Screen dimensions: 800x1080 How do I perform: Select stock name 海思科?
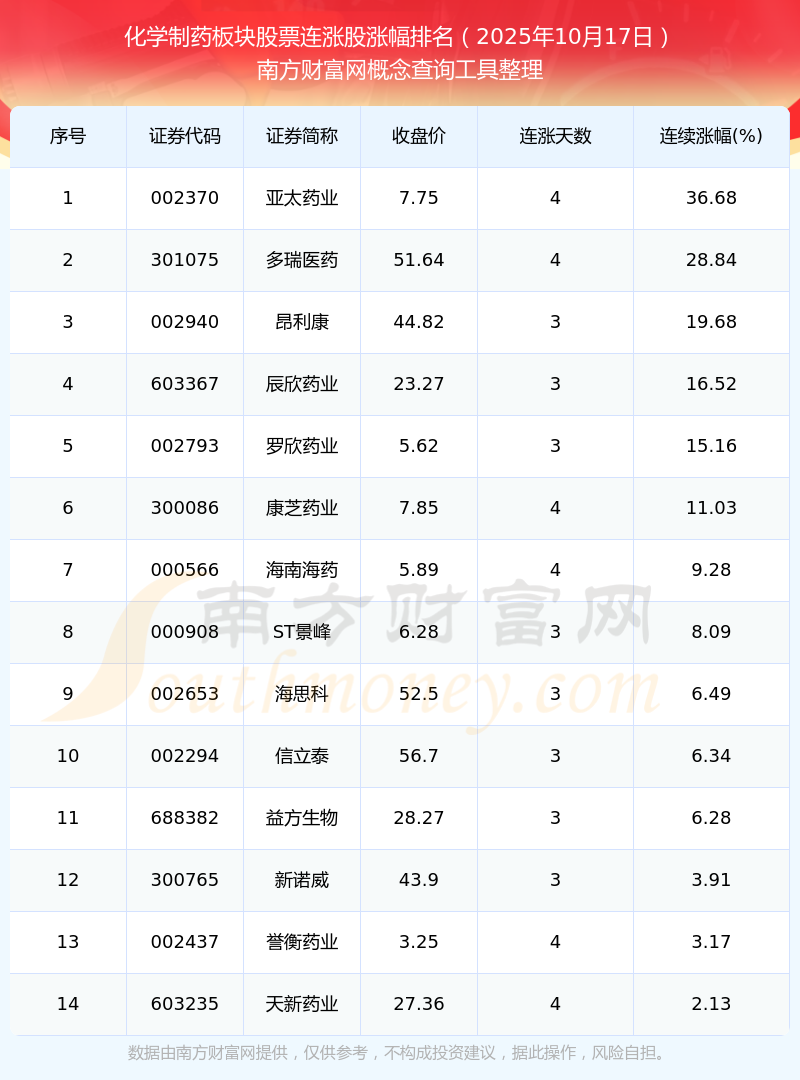pos(302,694)
